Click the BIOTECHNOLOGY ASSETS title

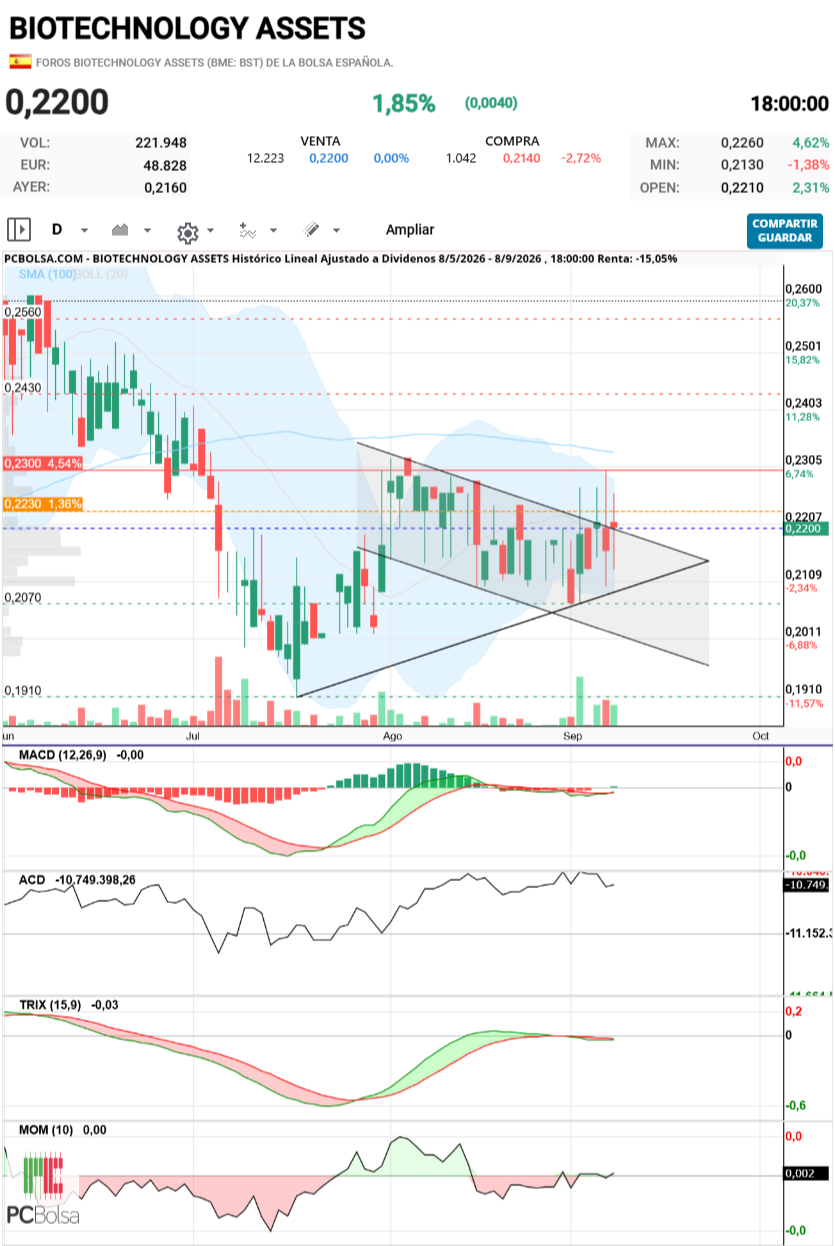[x=187, y=27]
